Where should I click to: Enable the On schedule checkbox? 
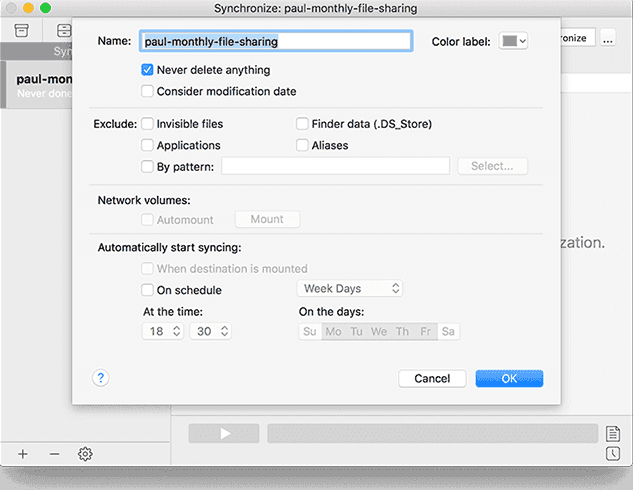tap(148, 290)
